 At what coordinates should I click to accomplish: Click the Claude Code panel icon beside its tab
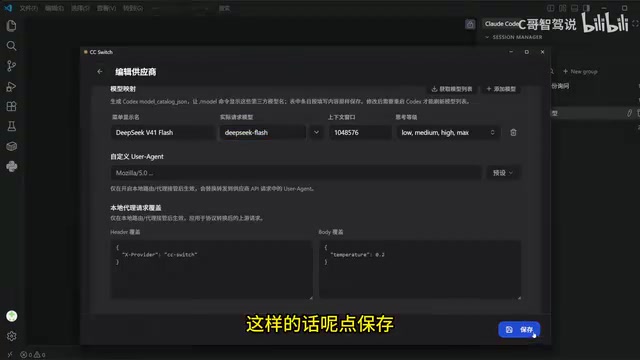point(470,24)
